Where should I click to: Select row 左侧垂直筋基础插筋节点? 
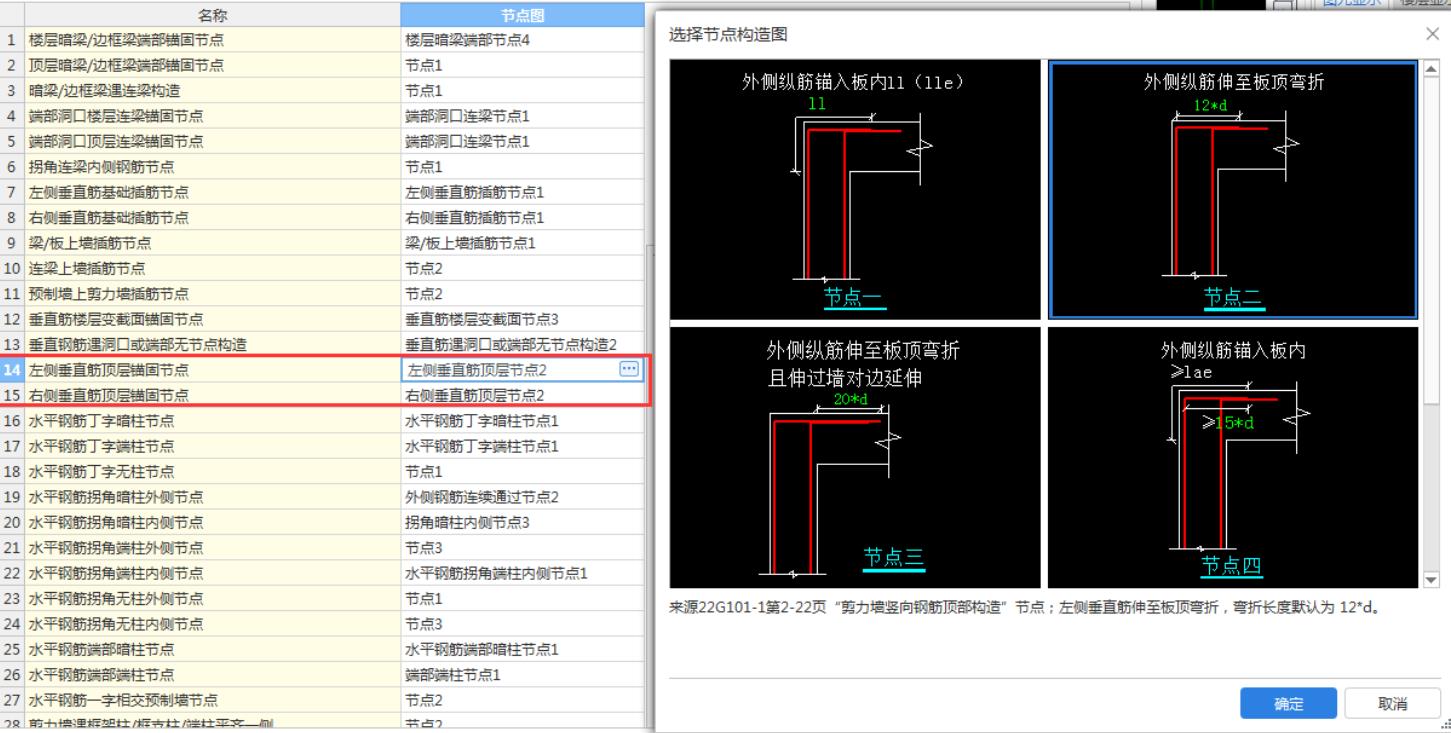pos(212,192)
